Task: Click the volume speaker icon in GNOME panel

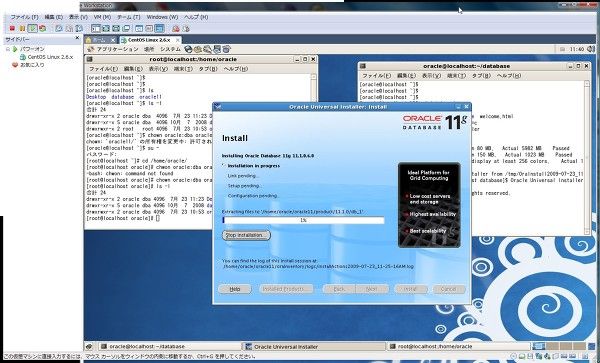Action: [x=591, y=49]
